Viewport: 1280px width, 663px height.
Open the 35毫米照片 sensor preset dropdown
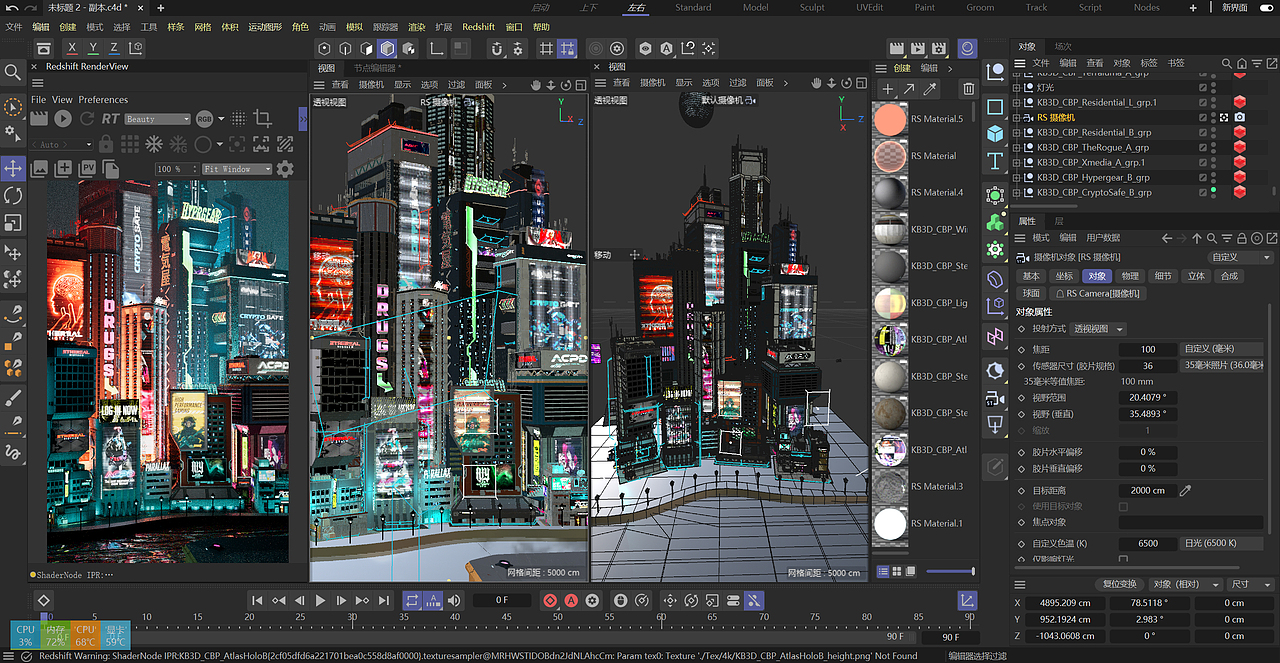coord(1223,366)
